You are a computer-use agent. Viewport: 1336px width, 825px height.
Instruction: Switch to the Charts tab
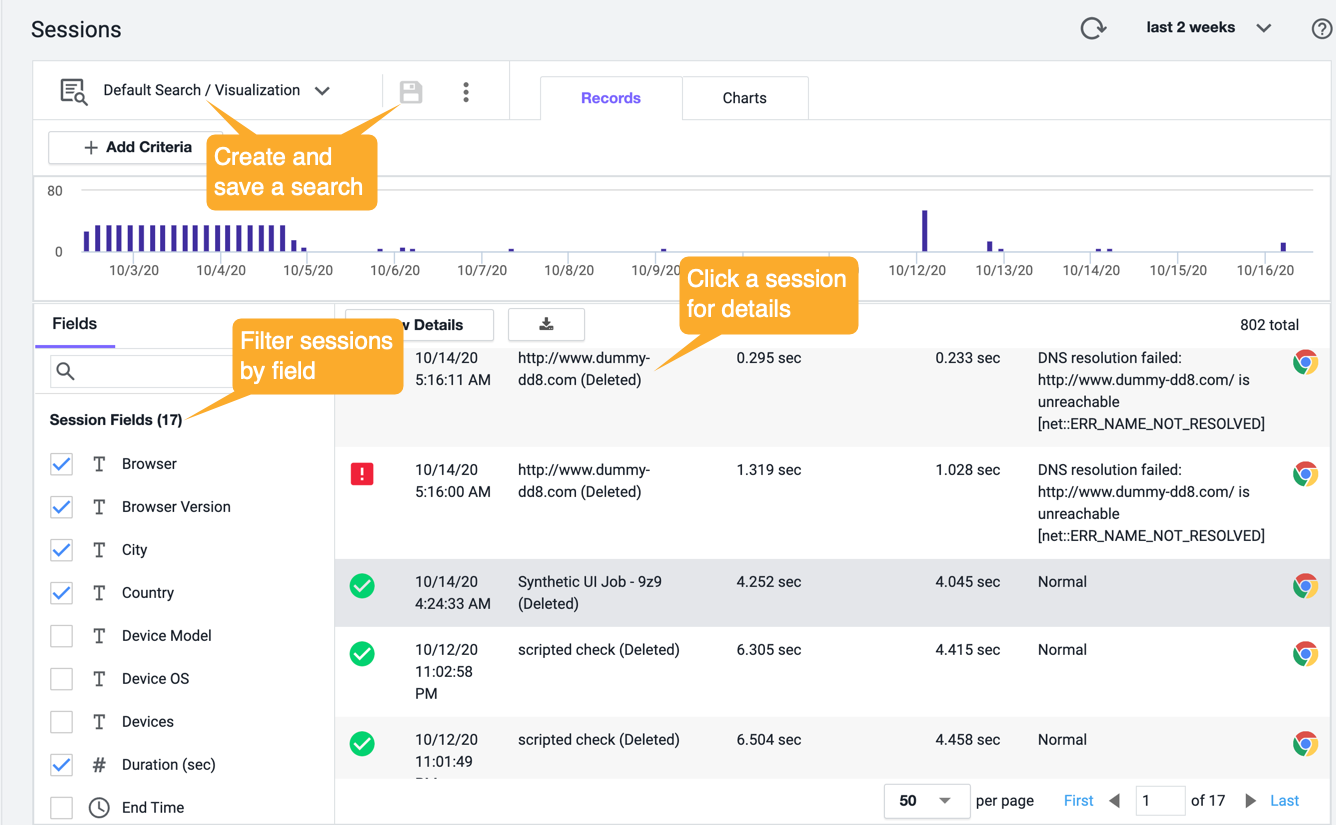pos(745,98)
